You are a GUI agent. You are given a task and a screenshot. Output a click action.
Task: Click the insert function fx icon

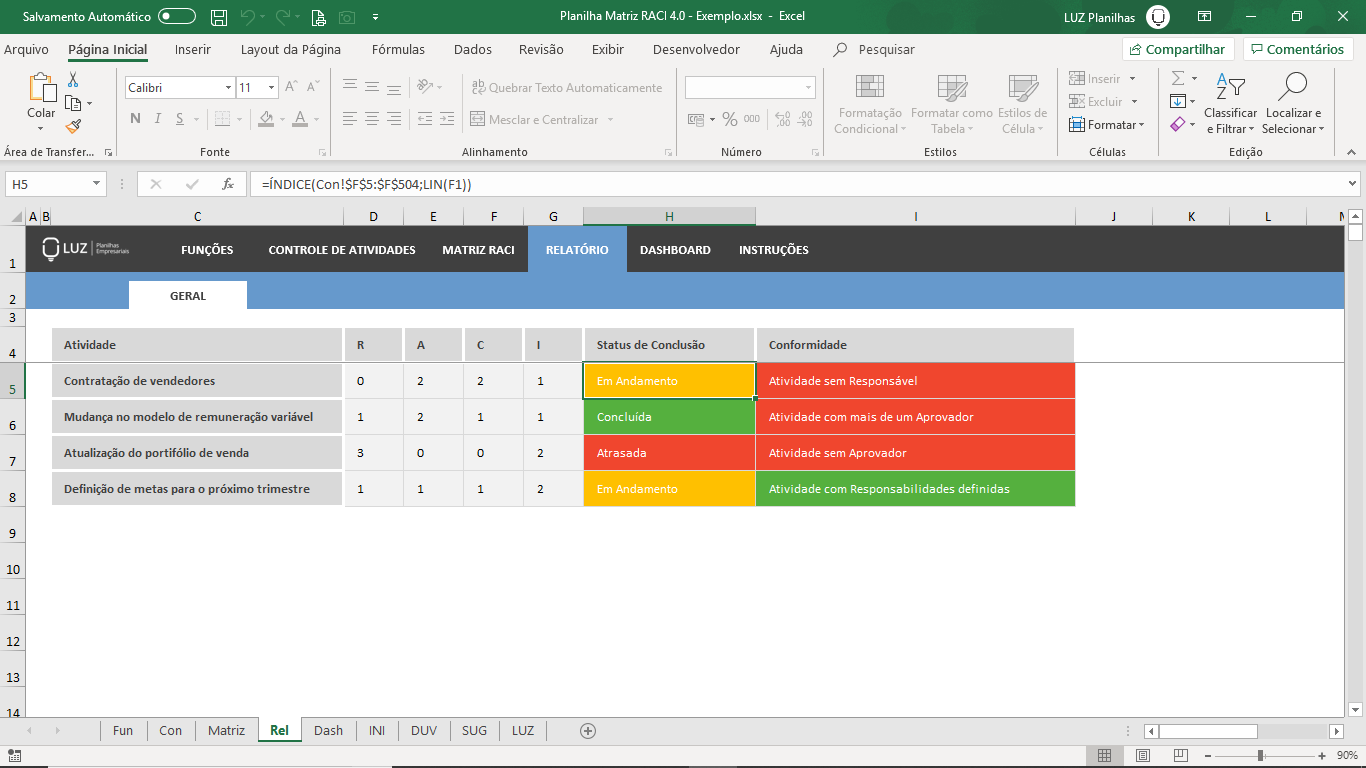coord(228,184)
